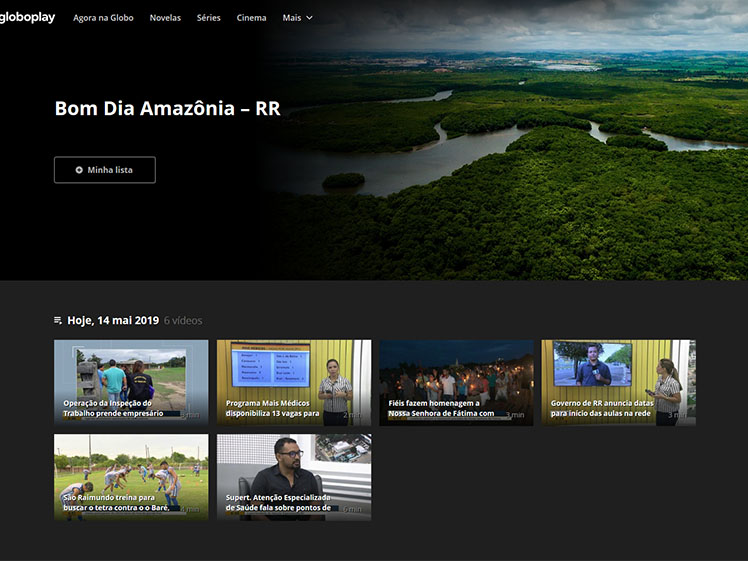
Task: Navigate to Cinema
Action: [x=251, y=18]
